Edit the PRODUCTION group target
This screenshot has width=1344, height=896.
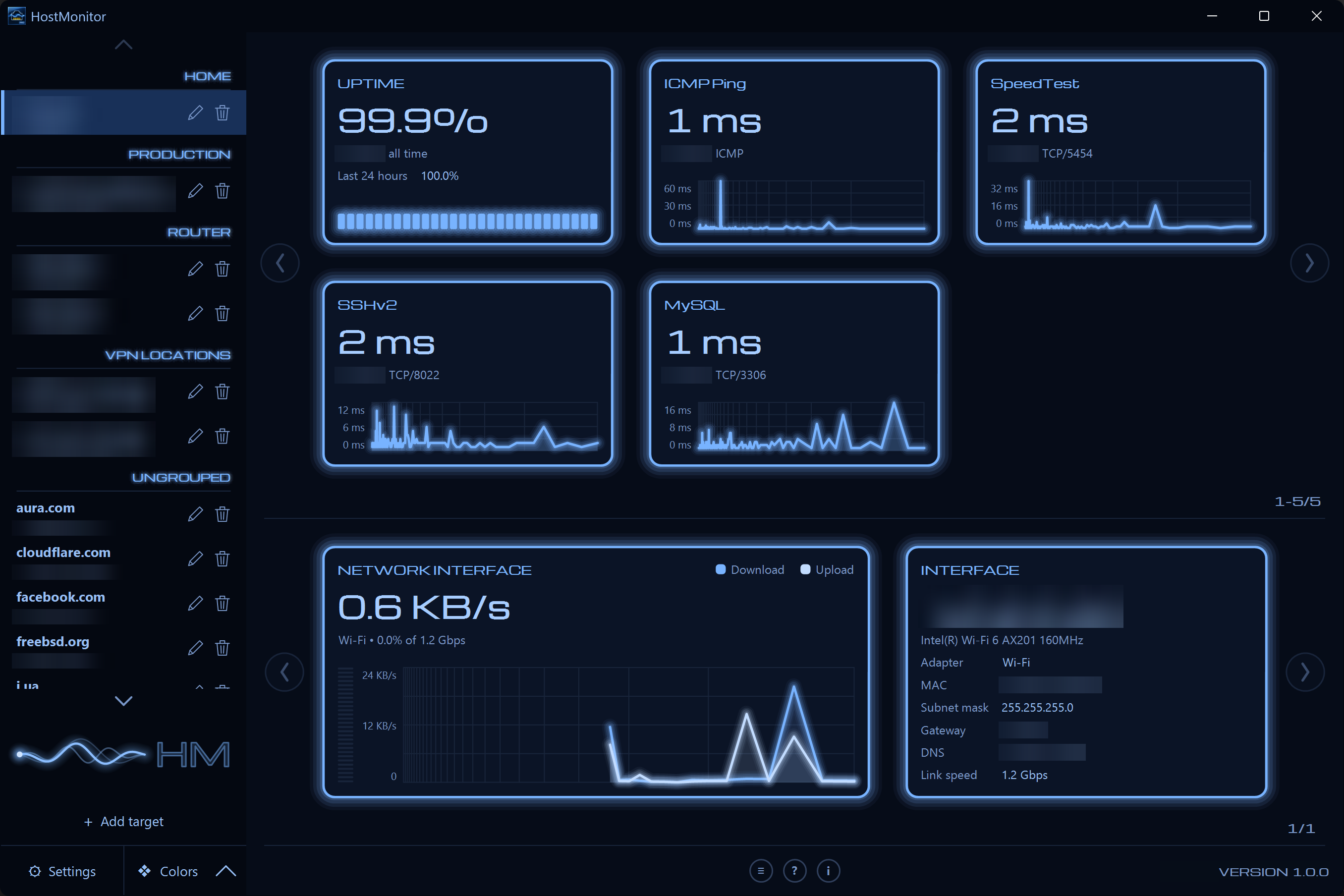195,190
